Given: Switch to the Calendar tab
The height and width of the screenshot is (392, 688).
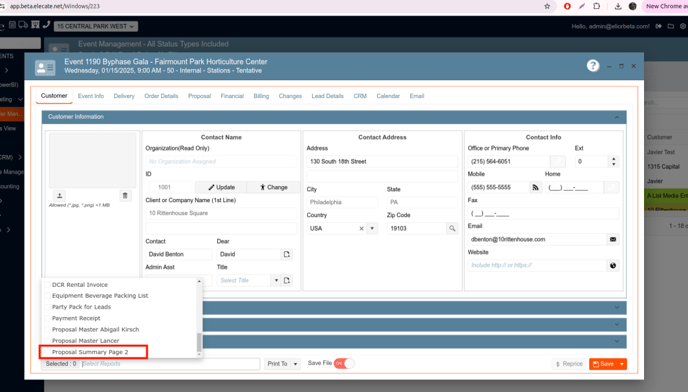Looking at the screenshot, I should [x=388, y=96].
